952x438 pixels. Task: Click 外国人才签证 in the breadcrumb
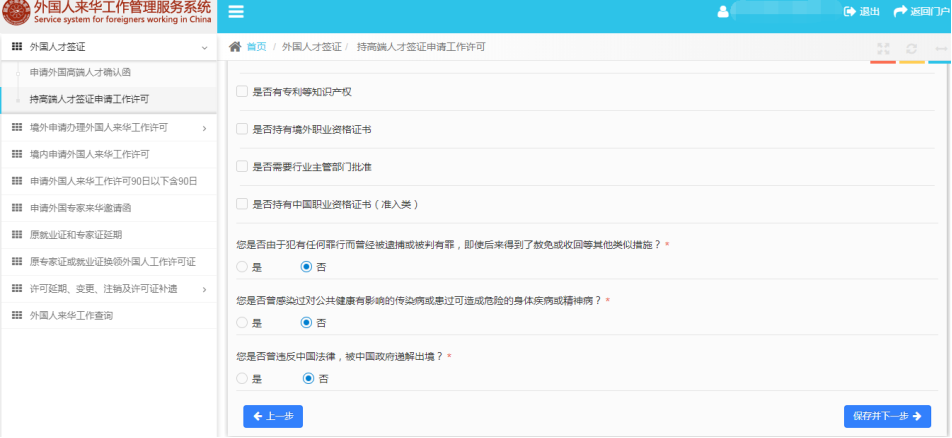click(311, 47)
